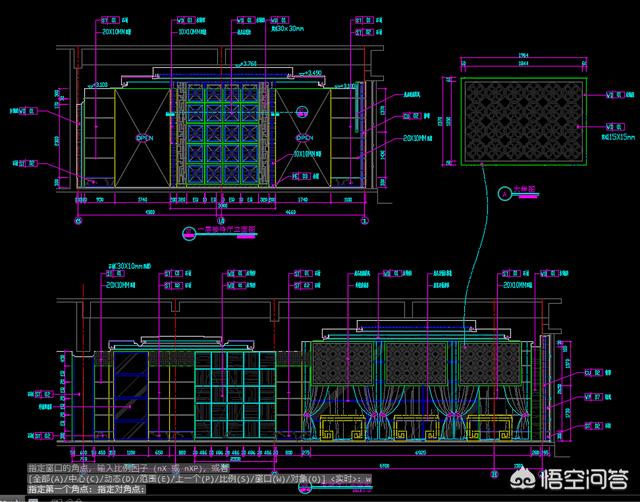The height and width of the screenshot is (502, 640).
Task: Select the 30x30mm annotation text at top
Action: coord(290,31)
